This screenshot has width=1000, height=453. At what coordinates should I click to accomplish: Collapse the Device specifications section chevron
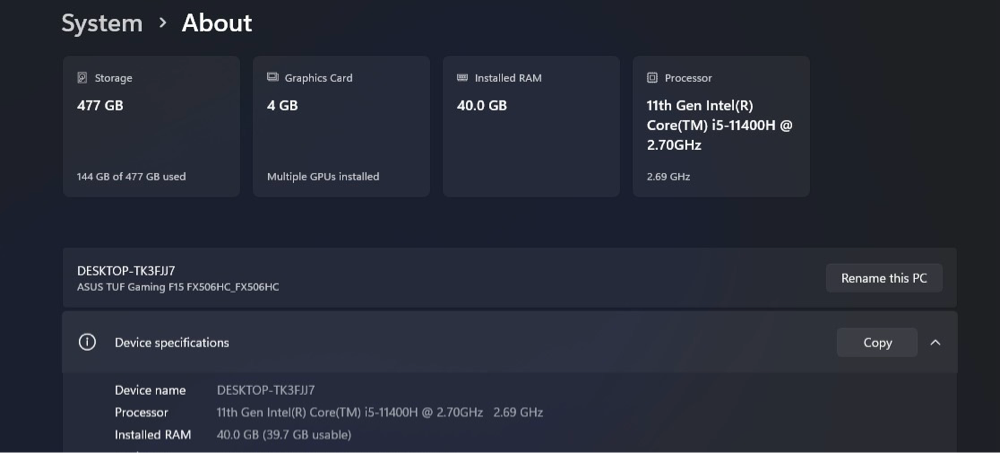935,342
